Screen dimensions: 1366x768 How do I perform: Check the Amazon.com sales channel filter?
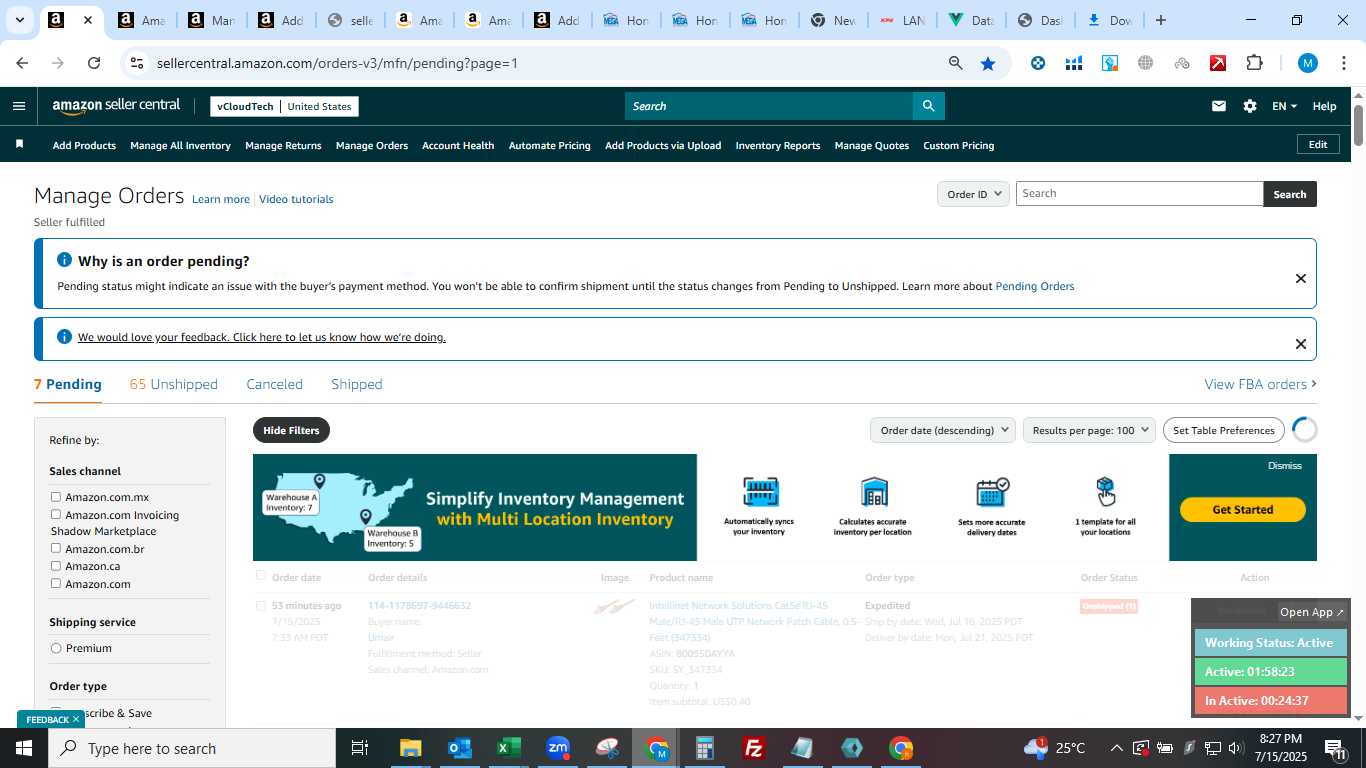tap(56, 583)
